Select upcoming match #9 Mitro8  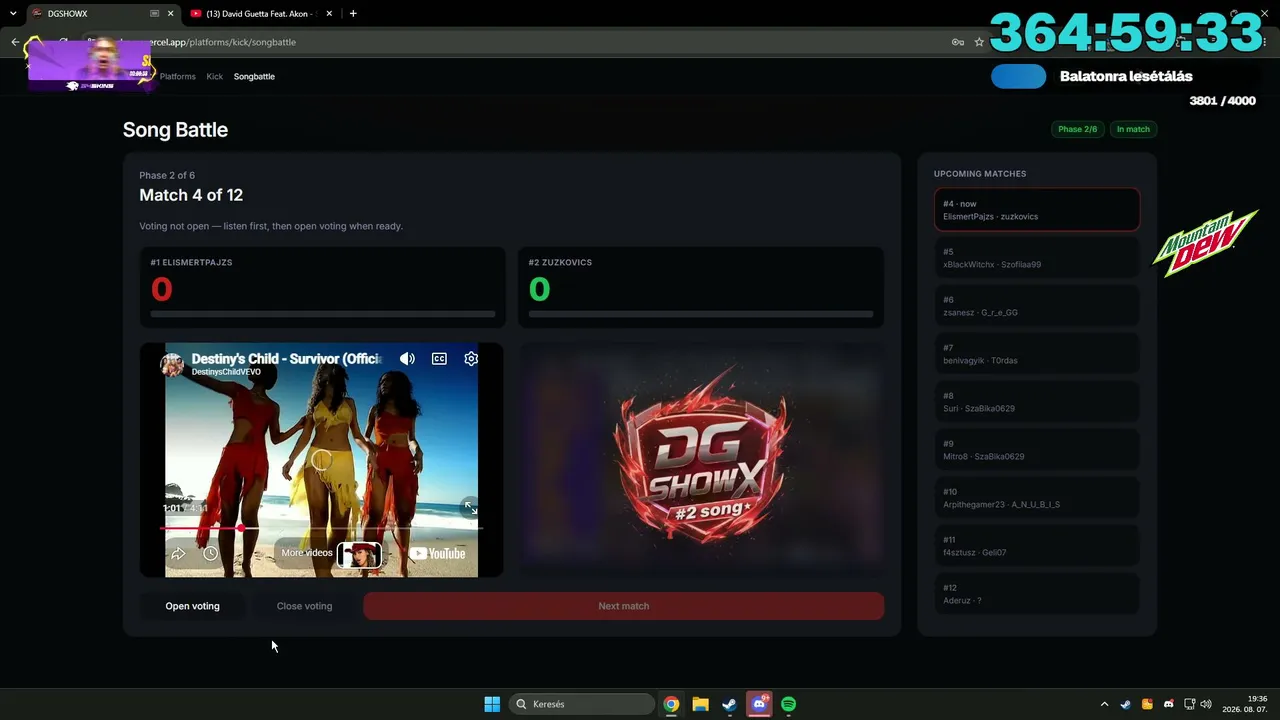(1037, 450)
